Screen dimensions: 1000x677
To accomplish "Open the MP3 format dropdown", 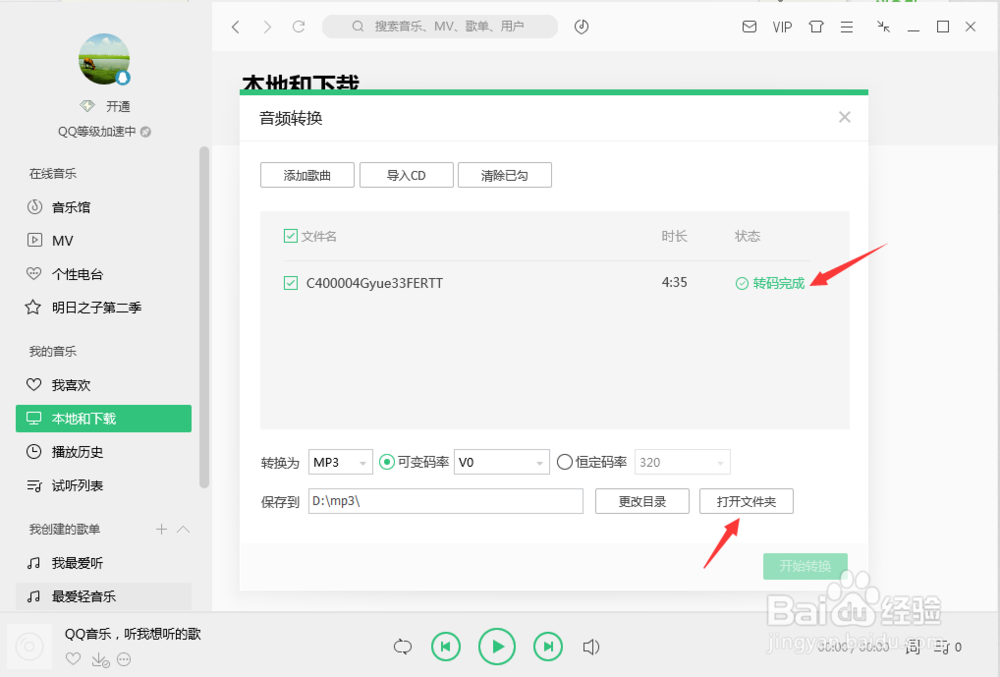I will (340, 462).
